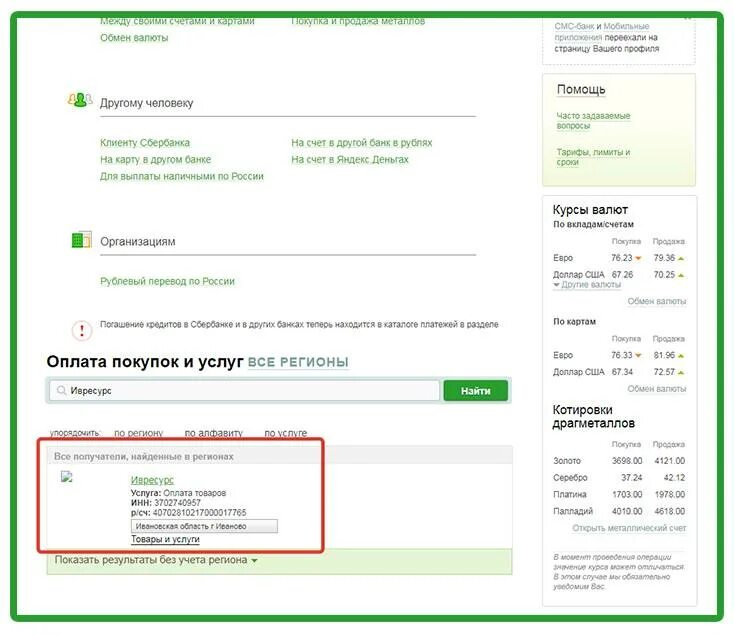Open the ВСЕ РЕГИОНЫ region selector
The width and height of the screenshot is (734, 635).
tap(298, 362)
